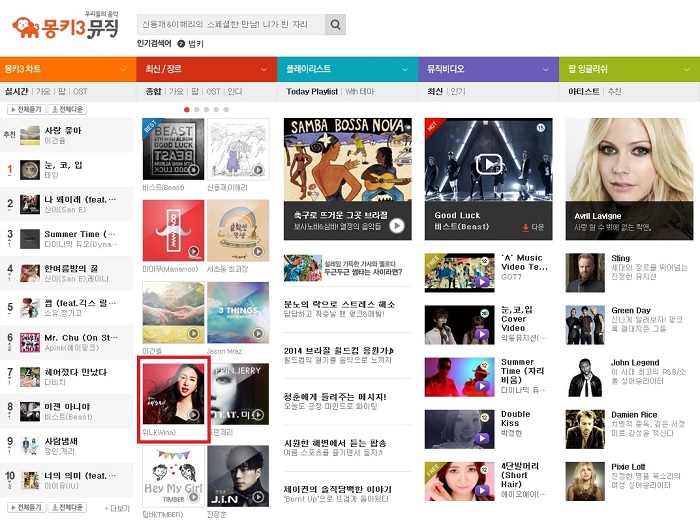This screenshot has width=700, height=525.
Task: Select the fifth carousel dot
Action: click(x=226, y=109)
